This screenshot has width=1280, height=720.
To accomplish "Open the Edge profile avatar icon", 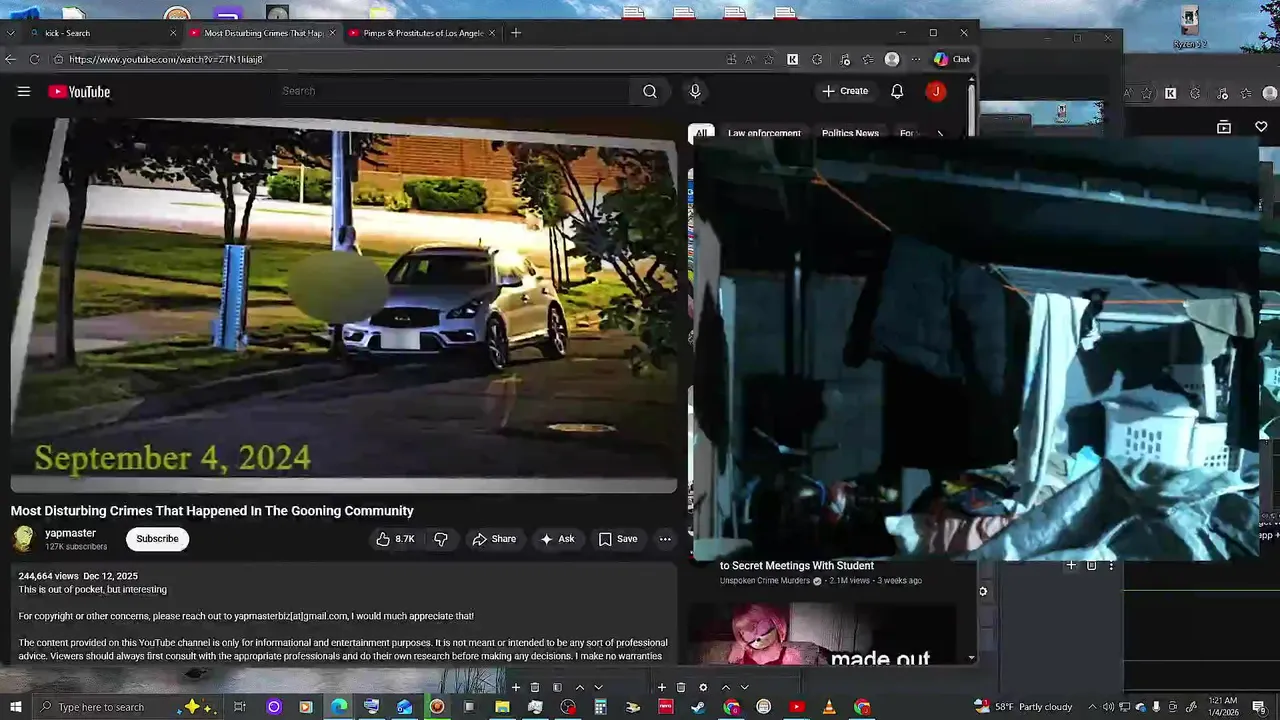I will (x=892, y=59).
